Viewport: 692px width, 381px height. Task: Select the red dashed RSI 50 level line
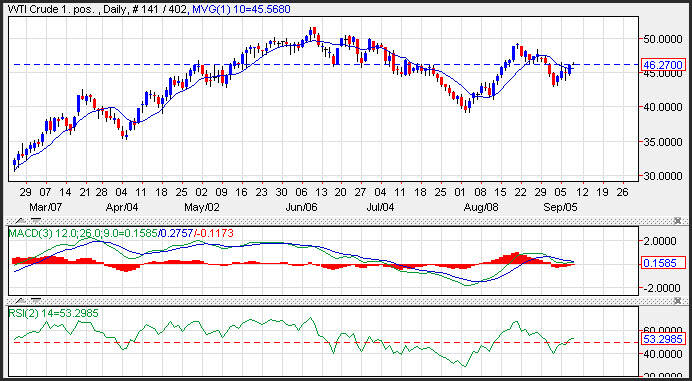tap(323, 343)
